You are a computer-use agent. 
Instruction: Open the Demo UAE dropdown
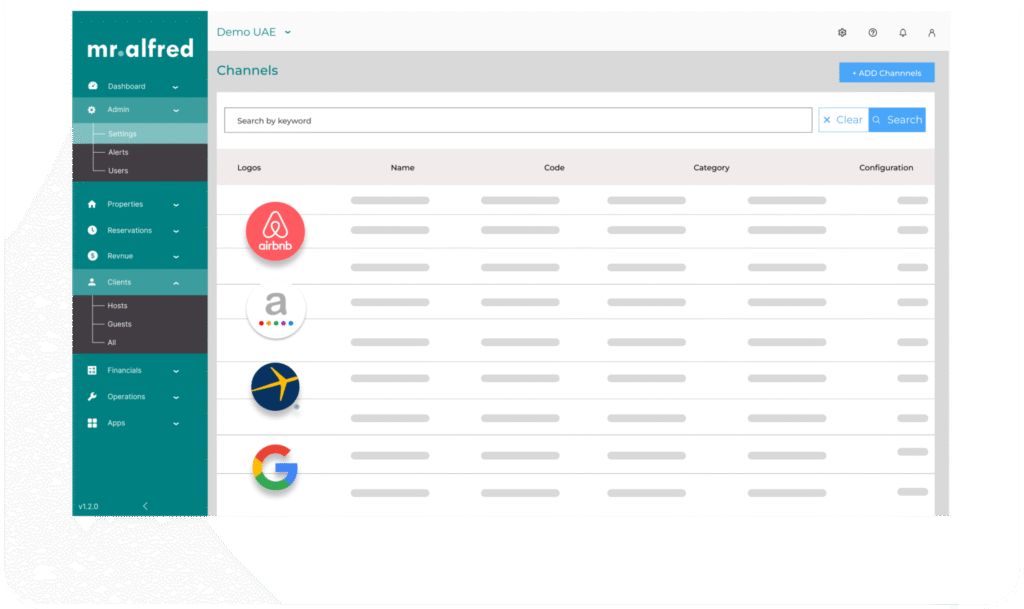point(254,32)
